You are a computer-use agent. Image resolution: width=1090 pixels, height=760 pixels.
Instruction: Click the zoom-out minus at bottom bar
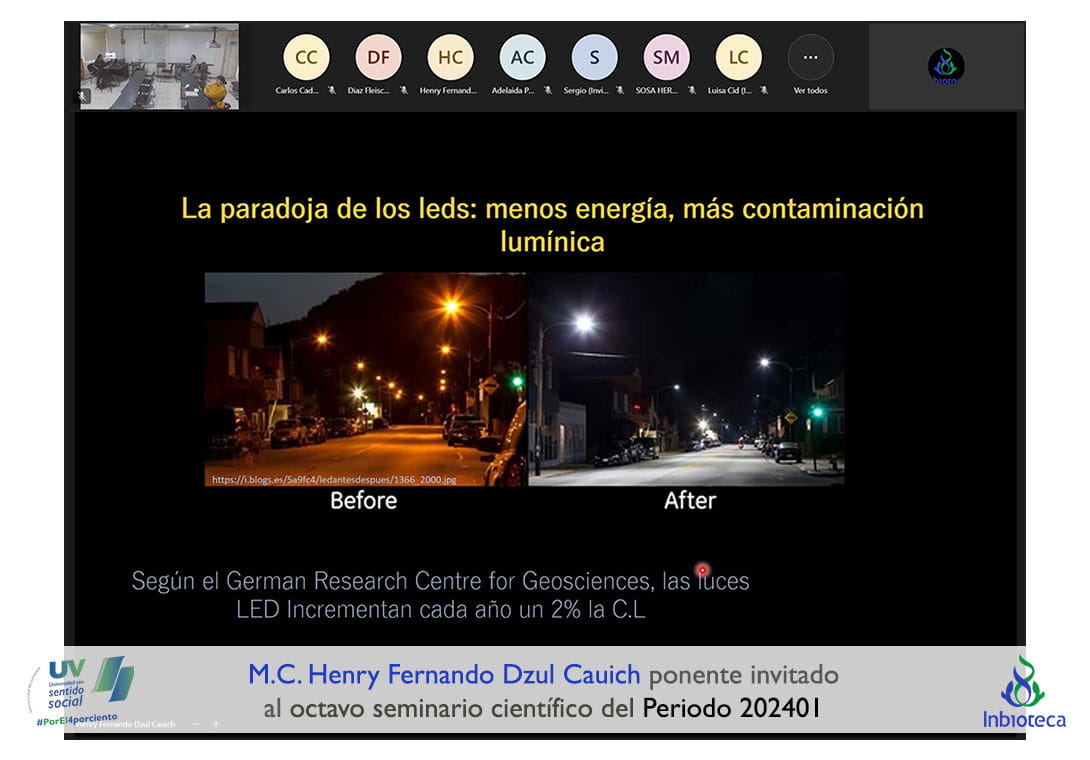195,723
